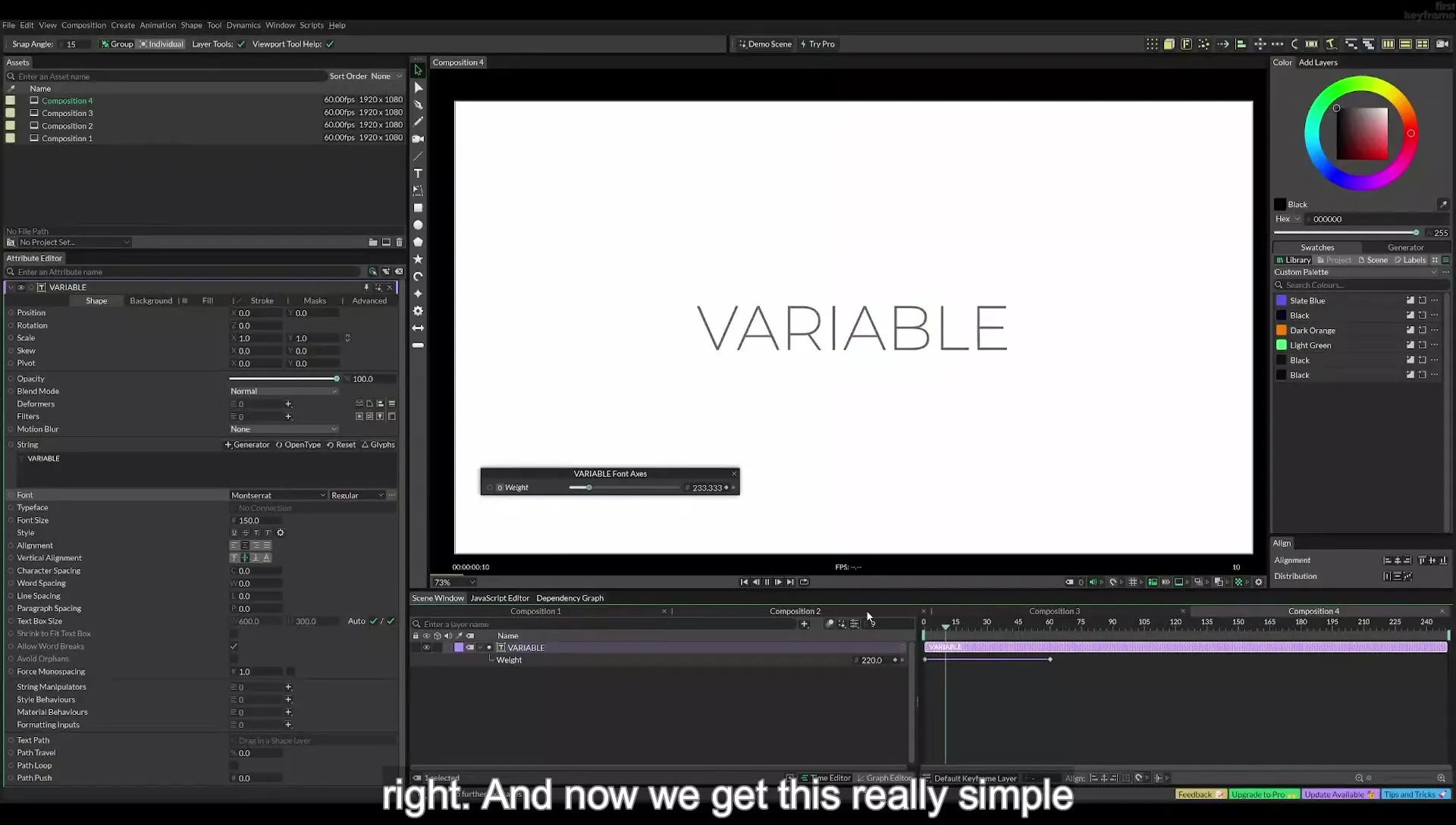Switch to Stroke tab in Attribute Editor
Image resolution: width=1456 pixels, height=825 pixels.
click(x=262, y=301)
